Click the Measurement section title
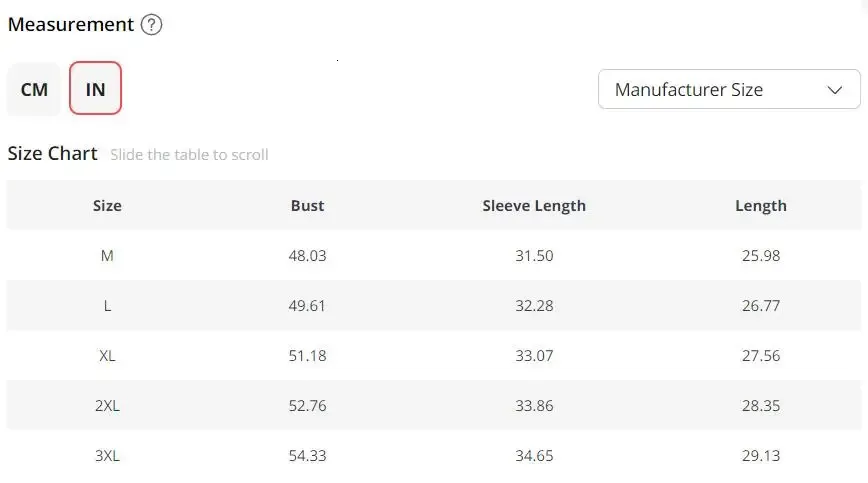The width and height of the screenshot is (868, 483). [70, 25]
